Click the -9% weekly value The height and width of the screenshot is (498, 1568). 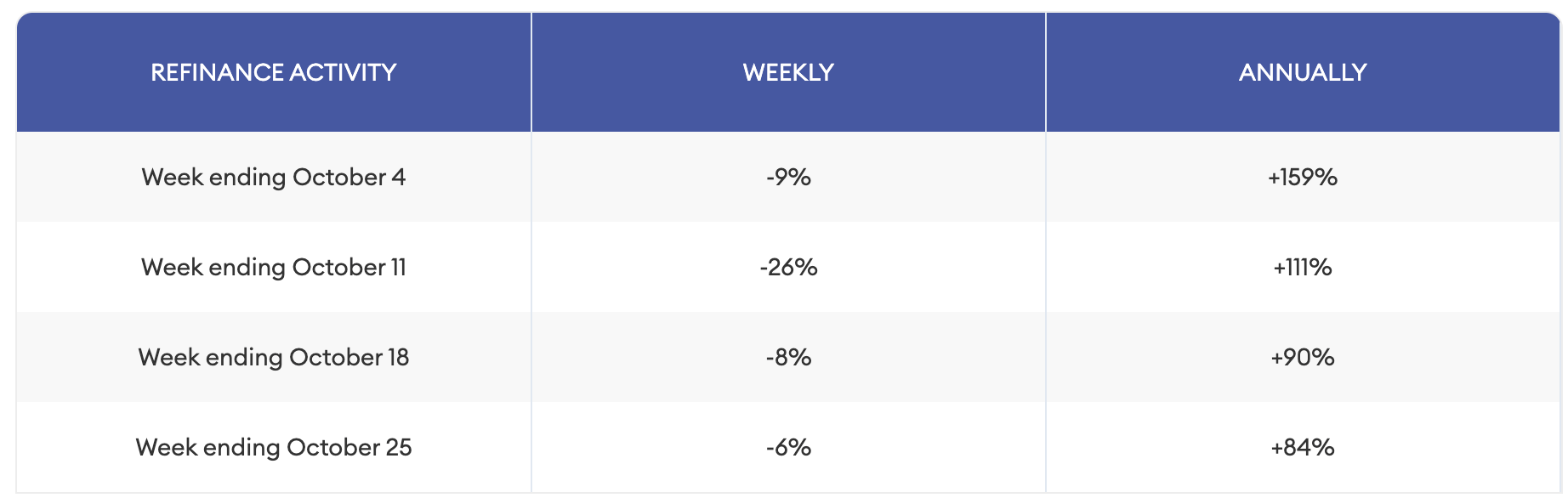pyautogui.click(x=788, y=177)
